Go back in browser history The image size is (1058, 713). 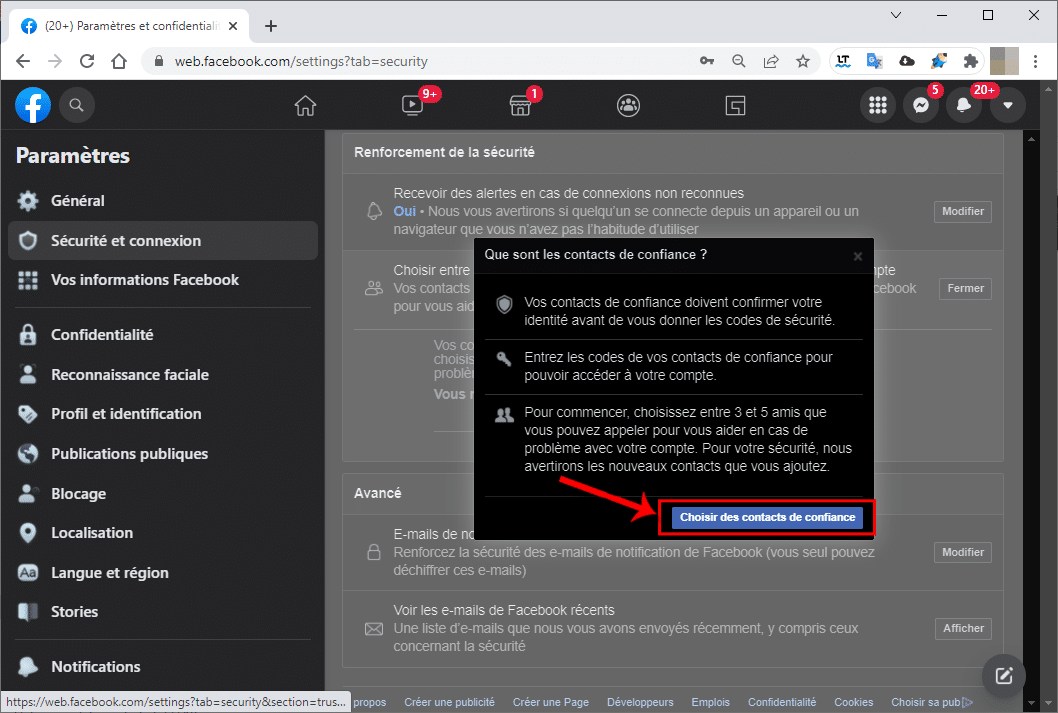click(x=23, y=61)
